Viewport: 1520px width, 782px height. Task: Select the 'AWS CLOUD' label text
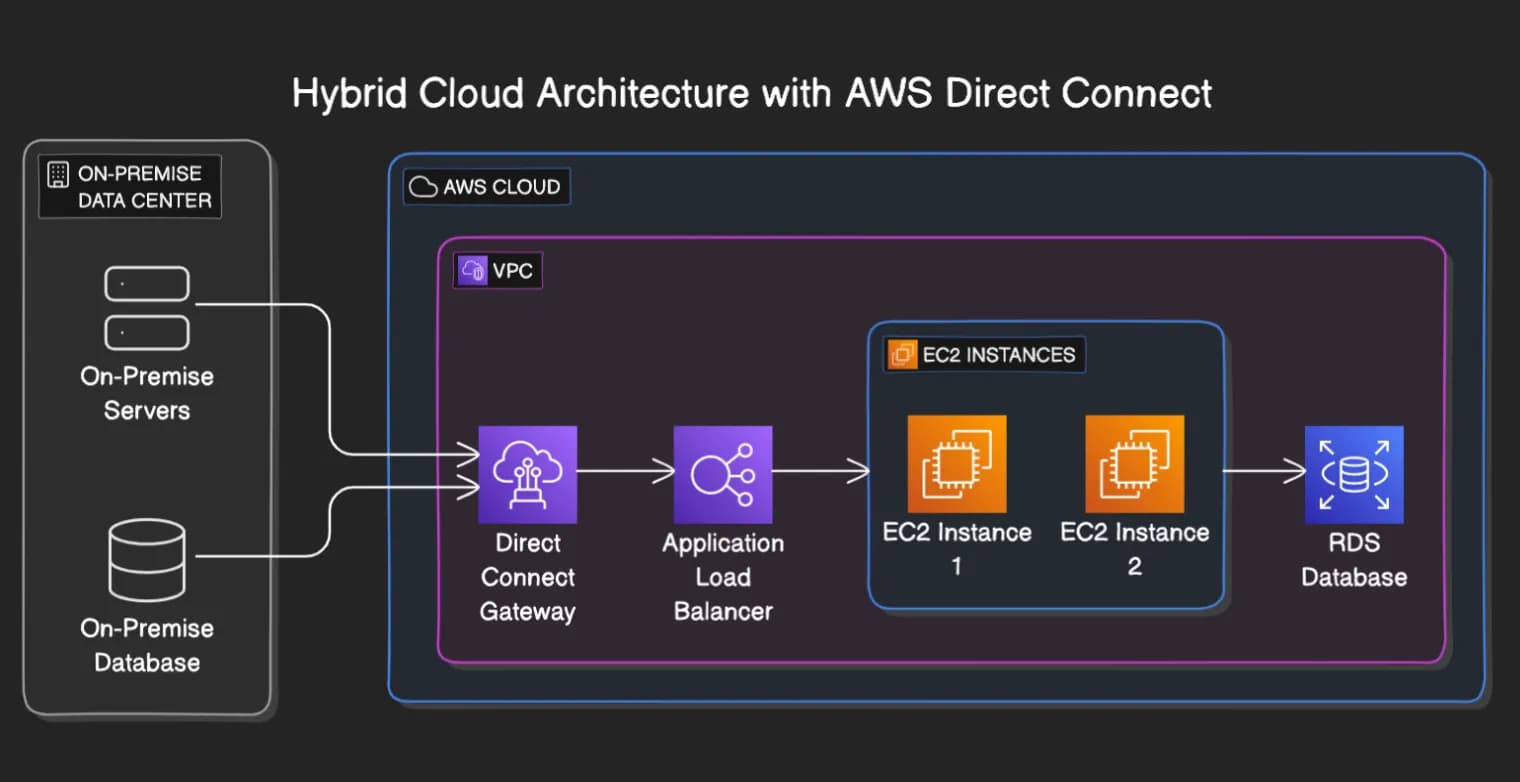(502, 187)
